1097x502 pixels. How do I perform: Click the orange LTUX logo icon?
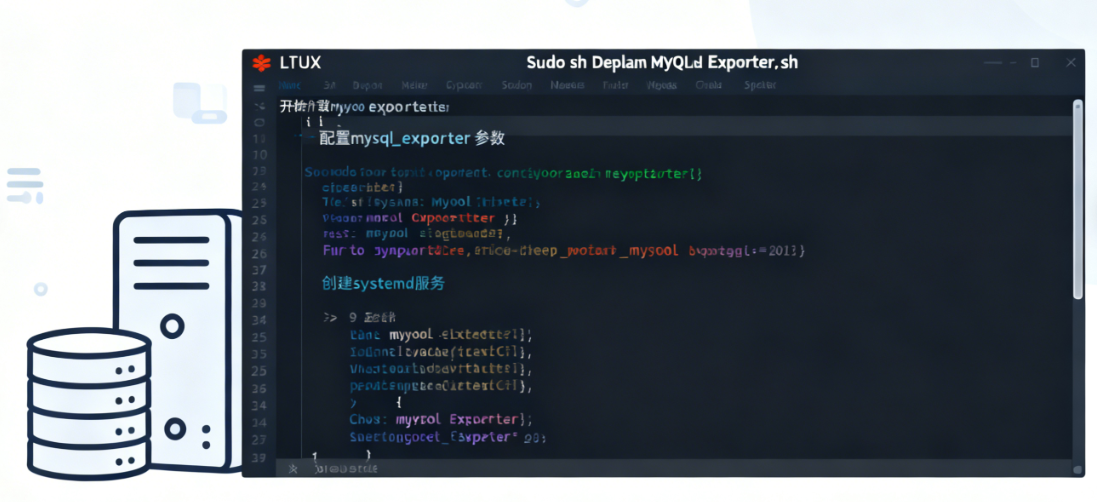[x=261, y=63]
